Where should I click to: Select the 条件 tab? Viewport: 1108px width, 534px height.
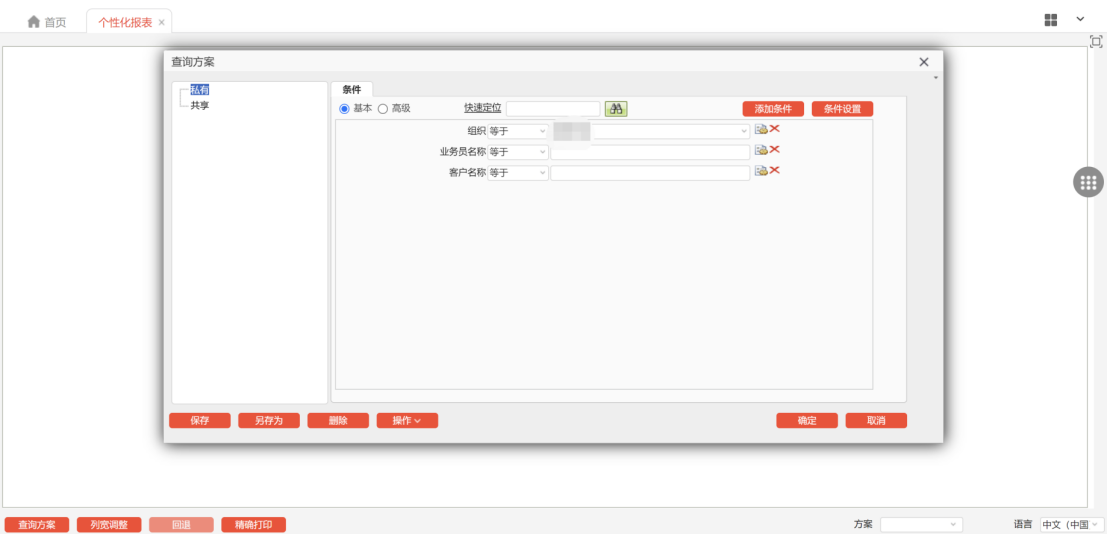click(352, 90)
